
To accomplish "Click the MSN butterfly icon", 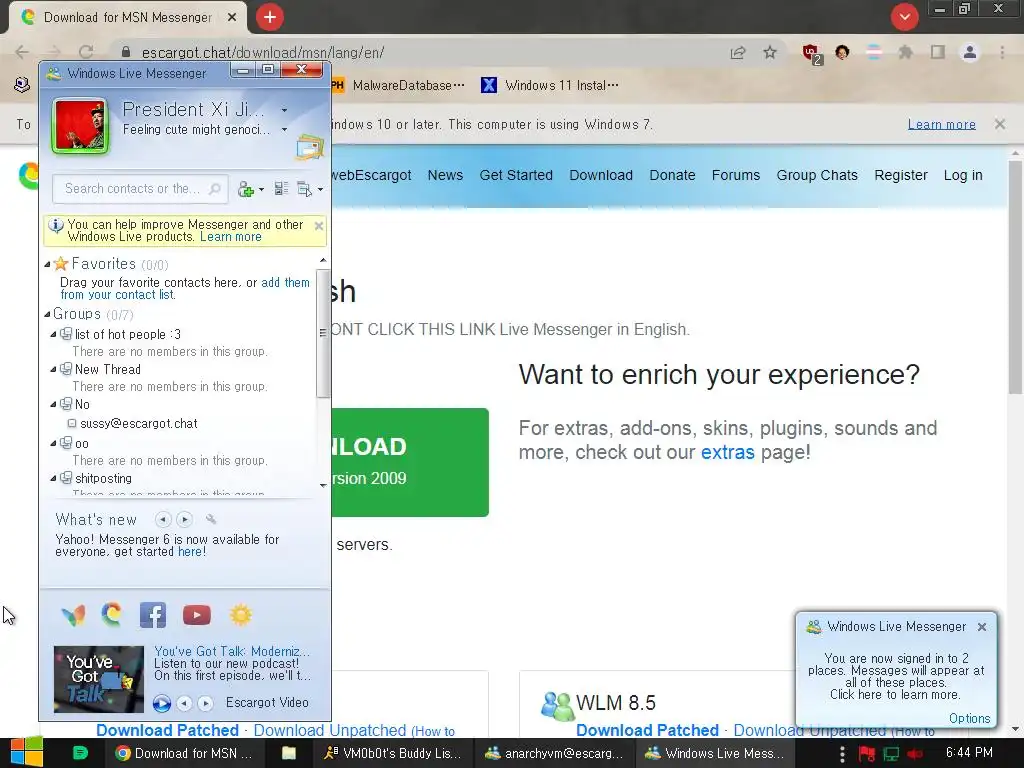I will tap(74, 615).
